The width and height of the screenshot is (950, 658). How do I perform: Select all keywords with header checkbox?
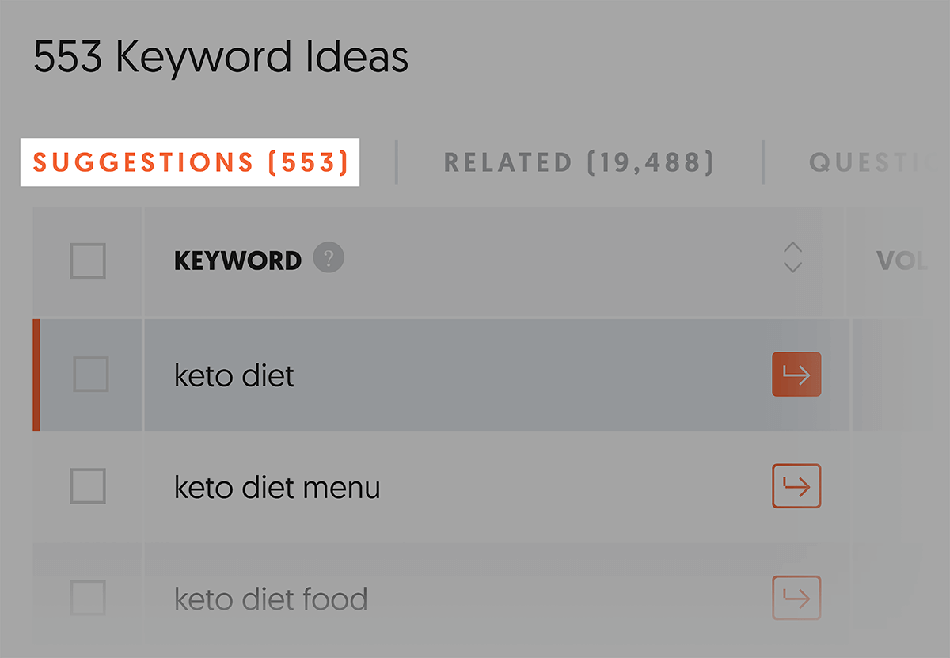click(88, 261)
